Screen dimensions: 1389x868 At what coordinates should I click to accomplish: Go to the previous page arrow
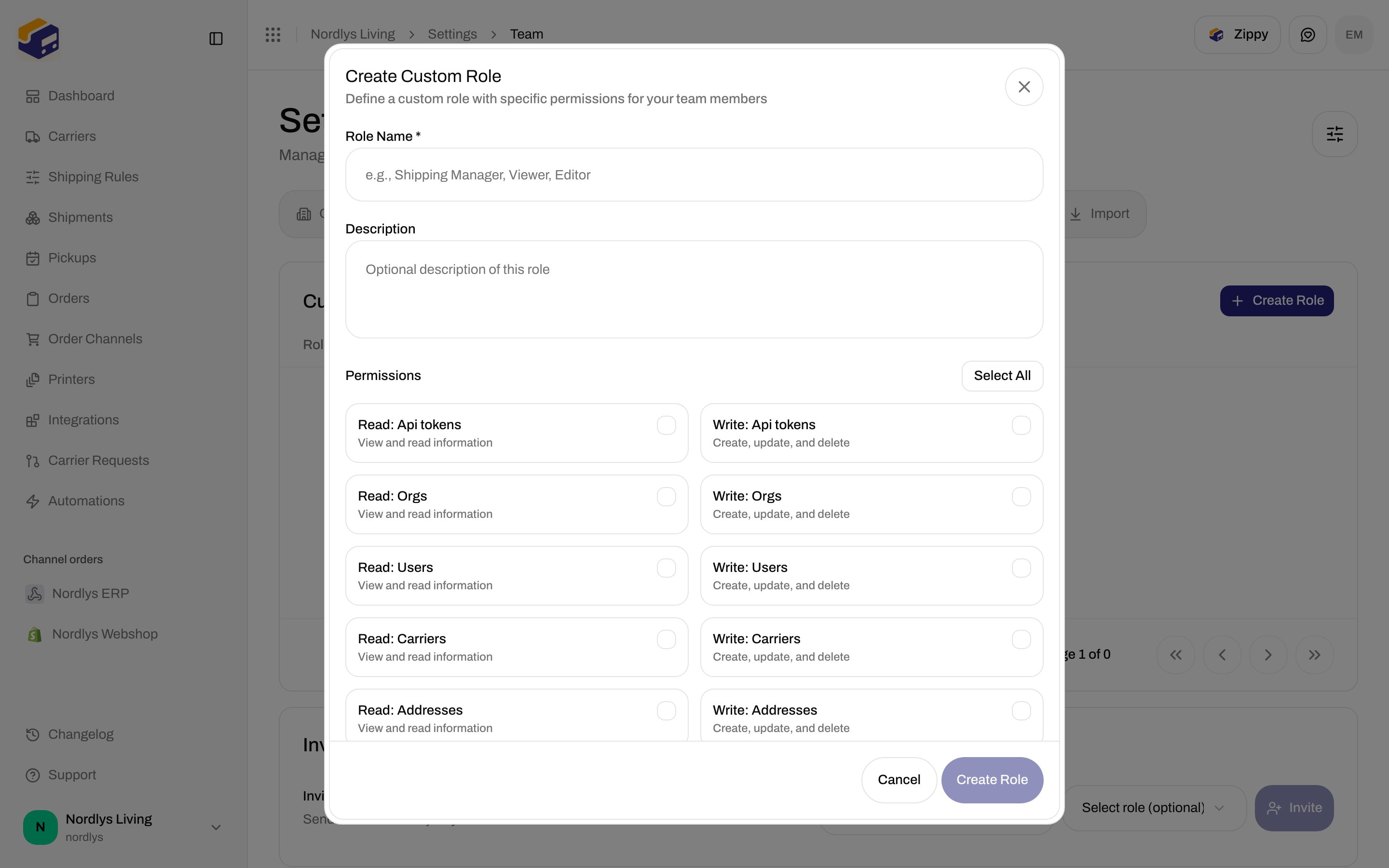click(1222, 655)
